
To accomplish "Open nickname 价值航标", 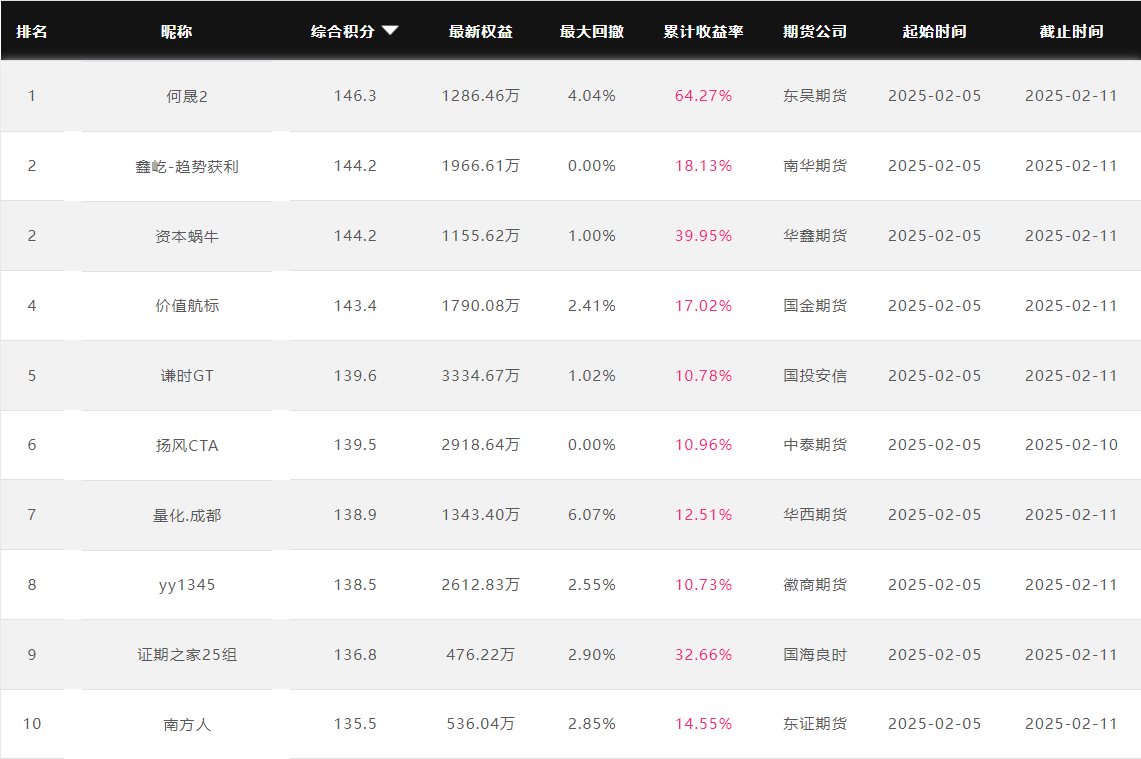I will pyautogui.click(x=187, y=306).
